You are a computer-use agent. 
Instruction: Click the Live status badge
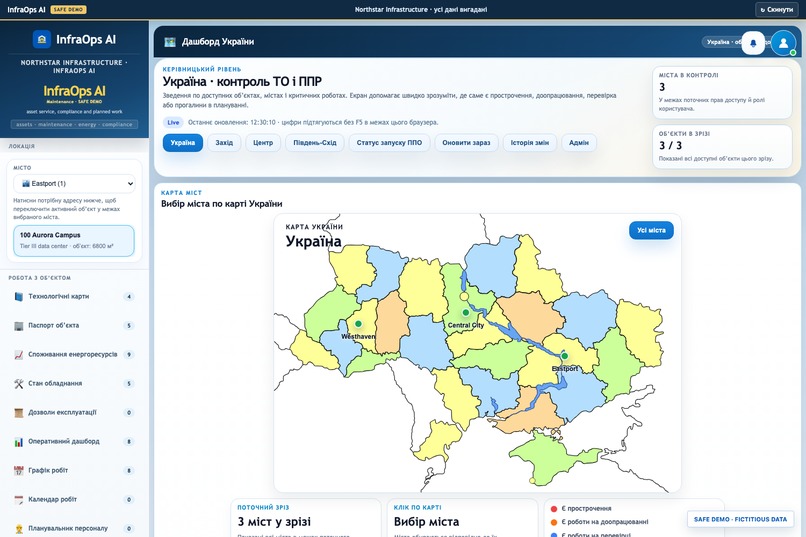pyautogui.click(x=173, y=122)
